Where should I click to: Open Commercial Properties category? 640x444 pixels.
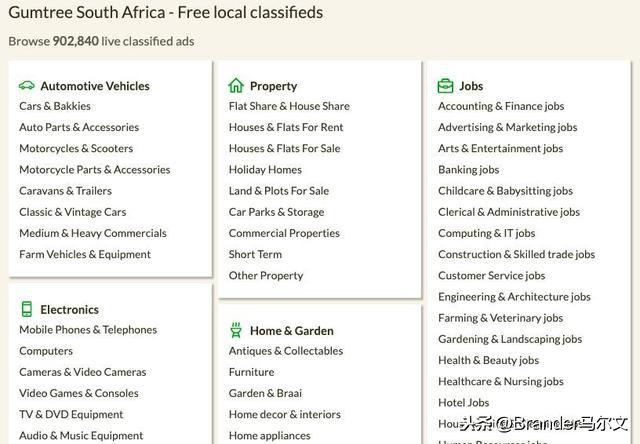tap(284, 233)
